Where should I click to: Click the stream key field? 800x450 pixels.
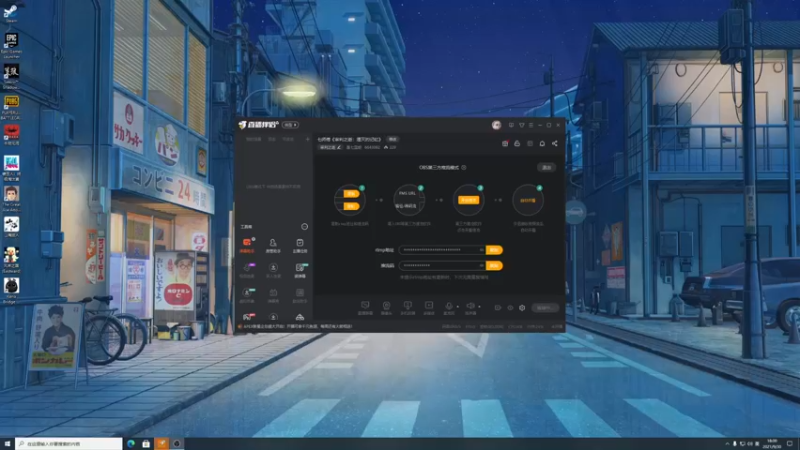click(442, 266)
